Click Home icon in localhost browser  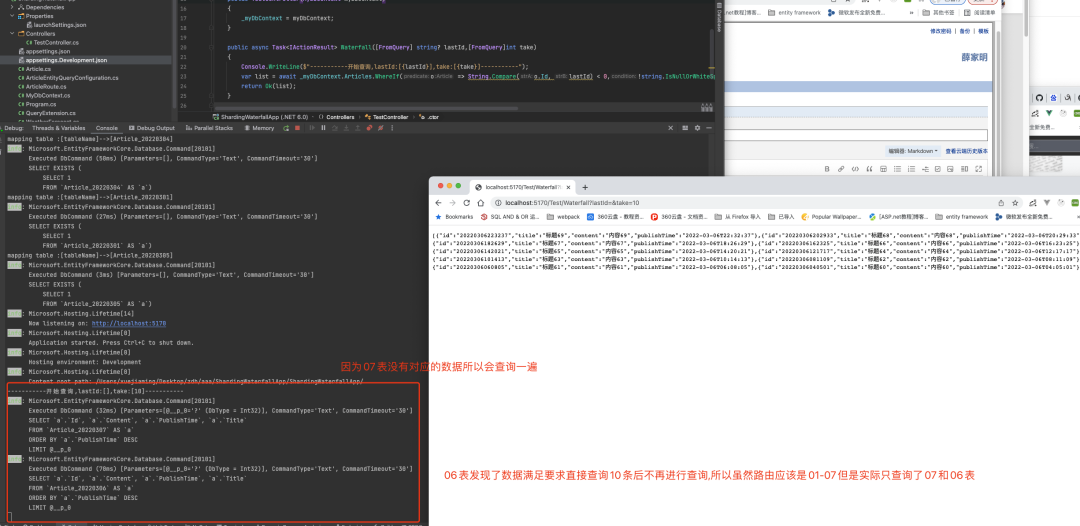[479, 203]
